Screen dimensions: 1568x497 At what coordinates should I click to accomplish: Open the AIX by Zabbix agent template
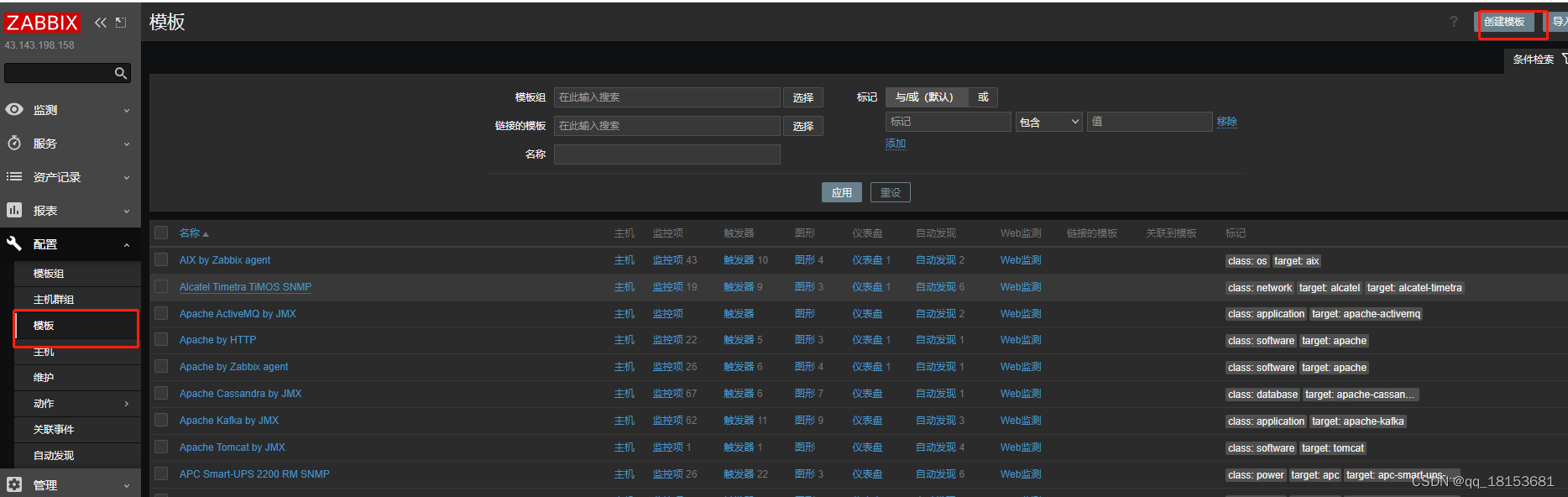225,260
